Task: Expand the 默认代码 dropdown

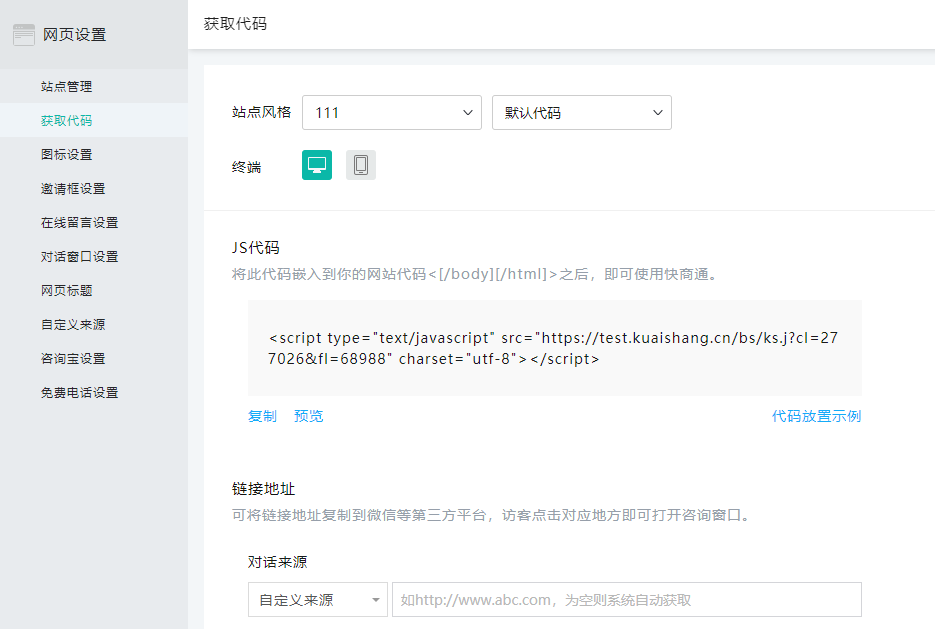Action: (581, 113)
